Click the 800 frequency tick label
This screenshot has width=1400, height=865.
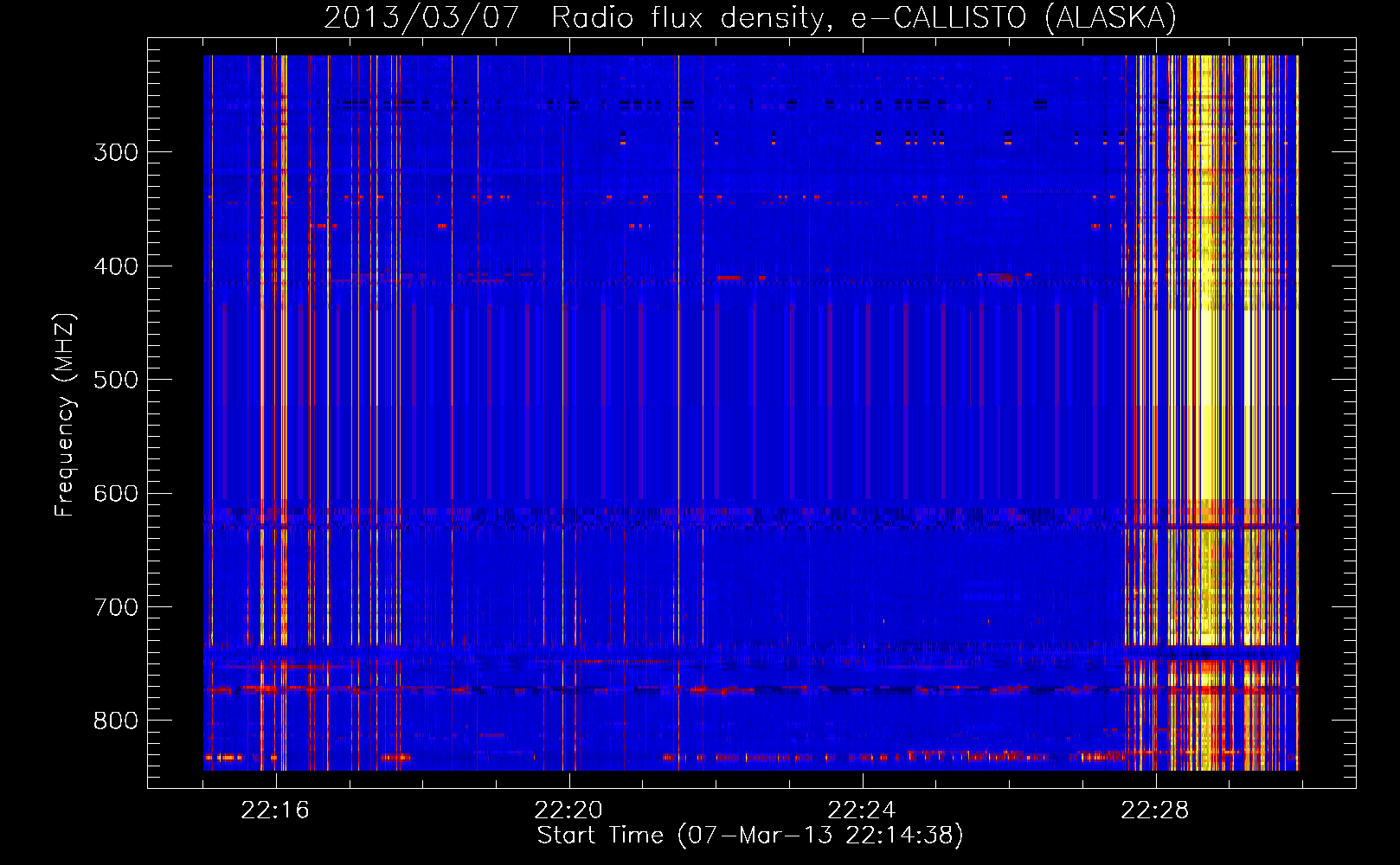tap(116, 721)
